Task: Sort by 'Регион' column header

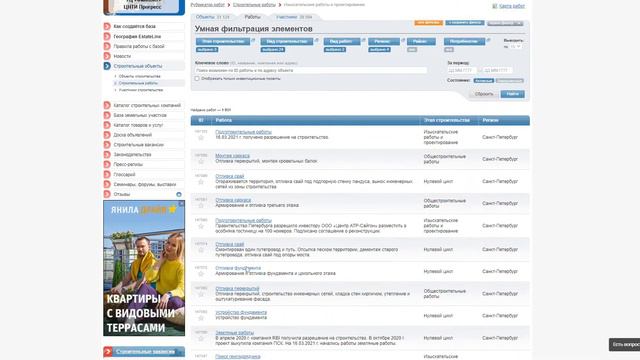Action: pyautogui.click(x=490, y=120)
